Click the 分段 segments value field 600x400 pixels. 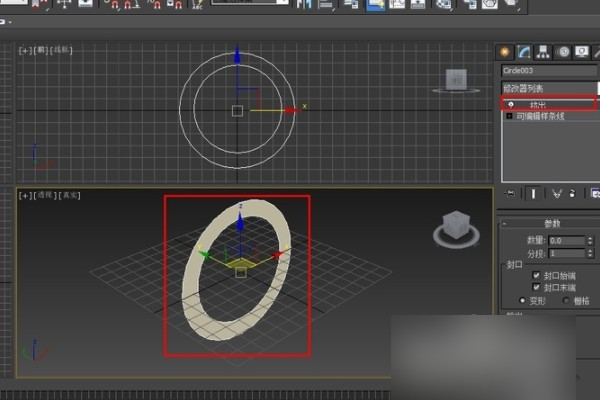[567, 253]
